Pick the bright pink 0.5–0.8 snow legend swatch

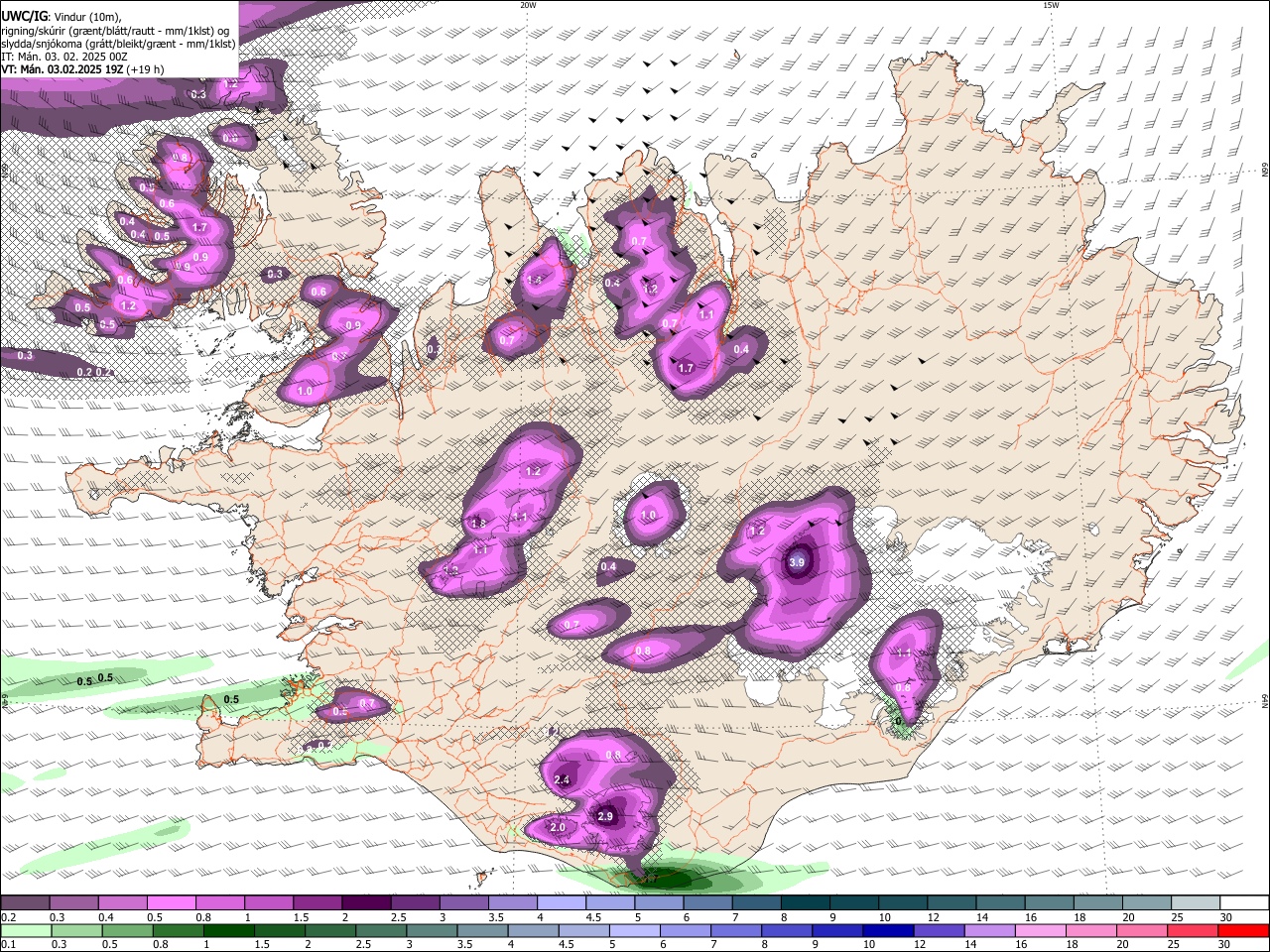(x=171, y=903)
